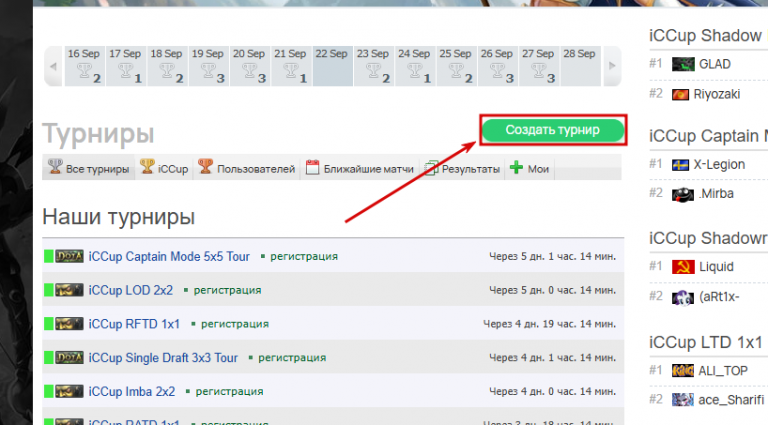
Task: Click Liquid's Soviet flag icon
Action: pos(683,267)
